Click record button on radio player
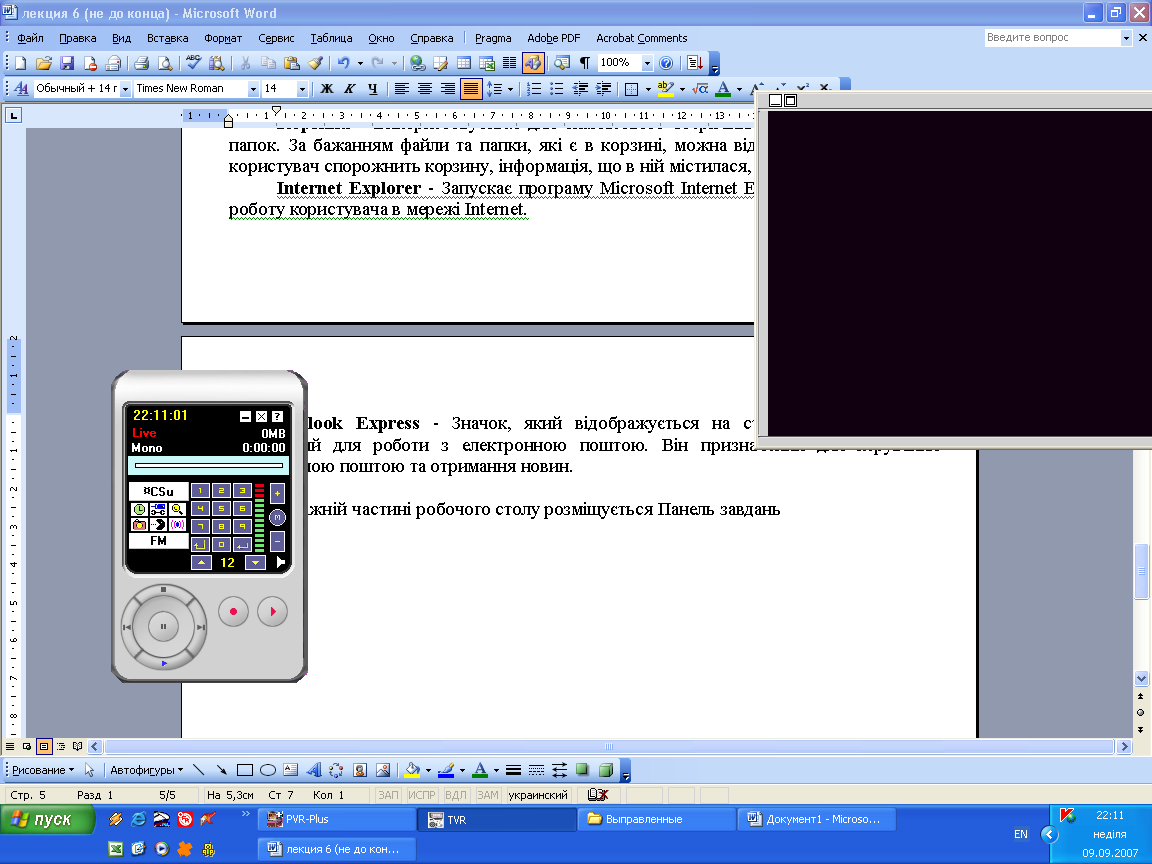 pyautogui.click(x=234, y=611)
